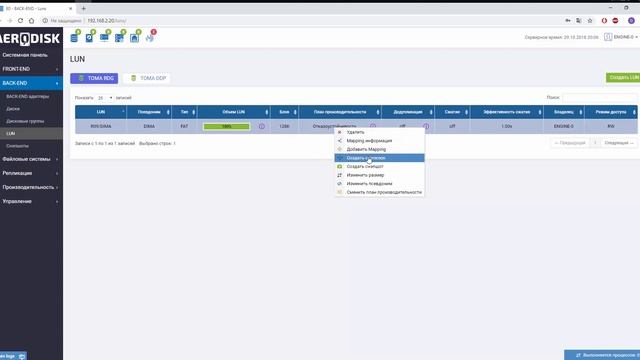Choose the highlighted Создать context menu item
The image size is (640, 360).
(x=380, y=158)
